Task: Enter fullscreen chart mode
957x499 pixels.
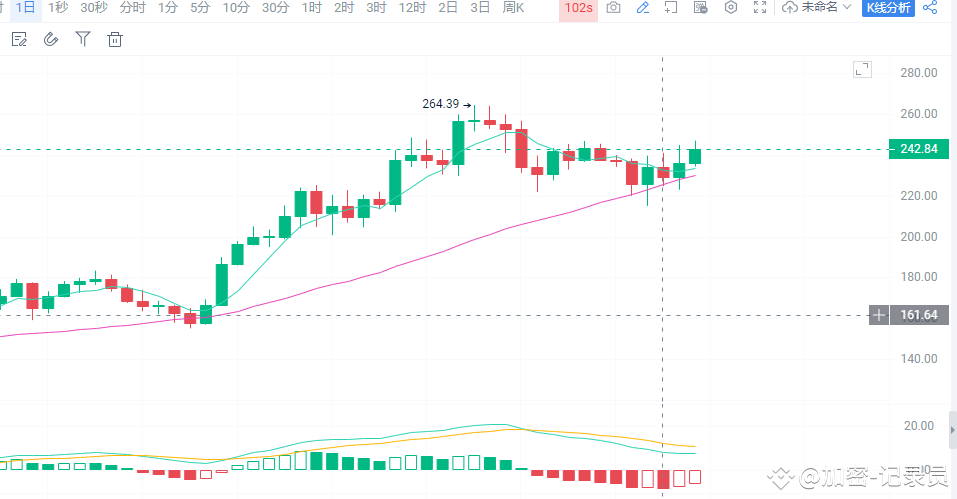Action: (x=760, y=8)
